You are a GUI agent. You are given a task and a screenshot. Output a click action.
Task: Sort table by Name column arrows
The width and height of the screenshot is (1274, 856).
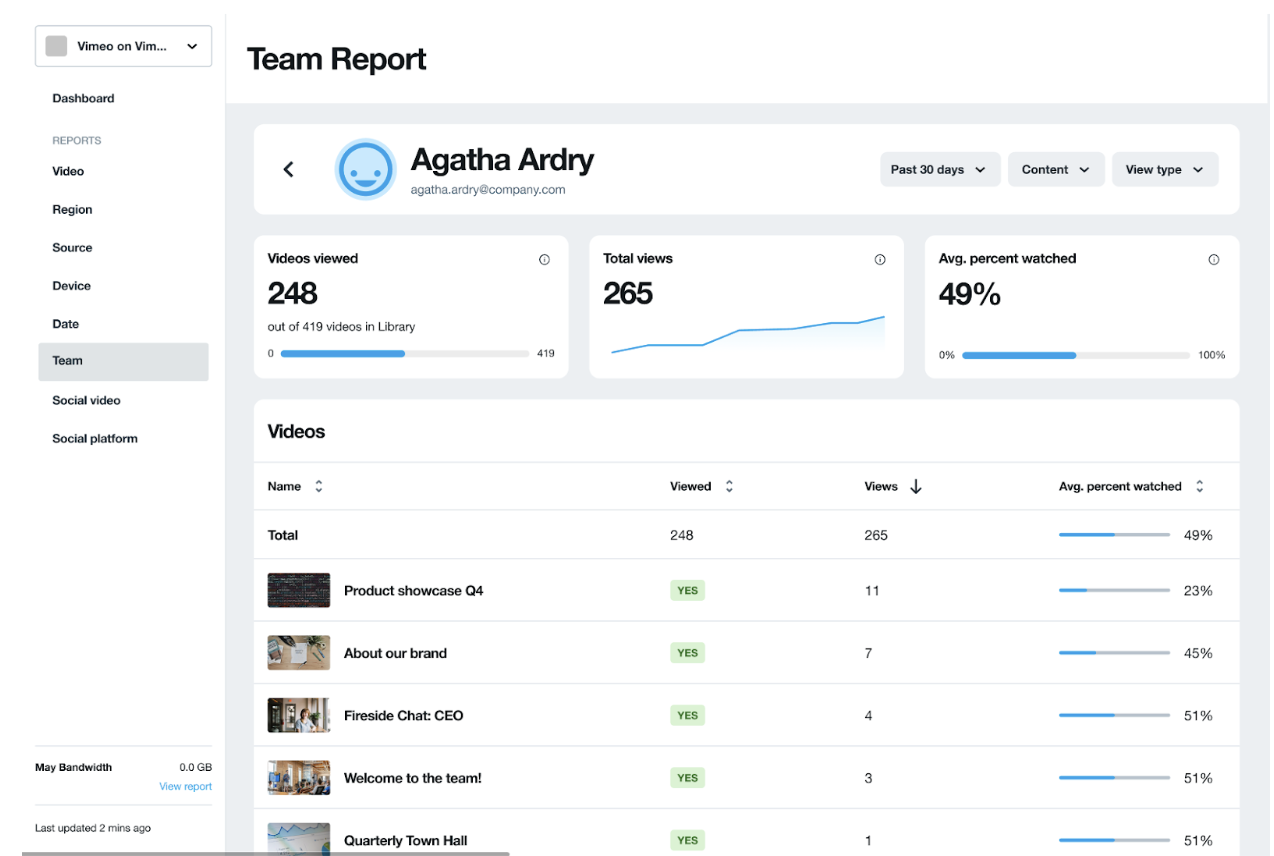[319, 487]
